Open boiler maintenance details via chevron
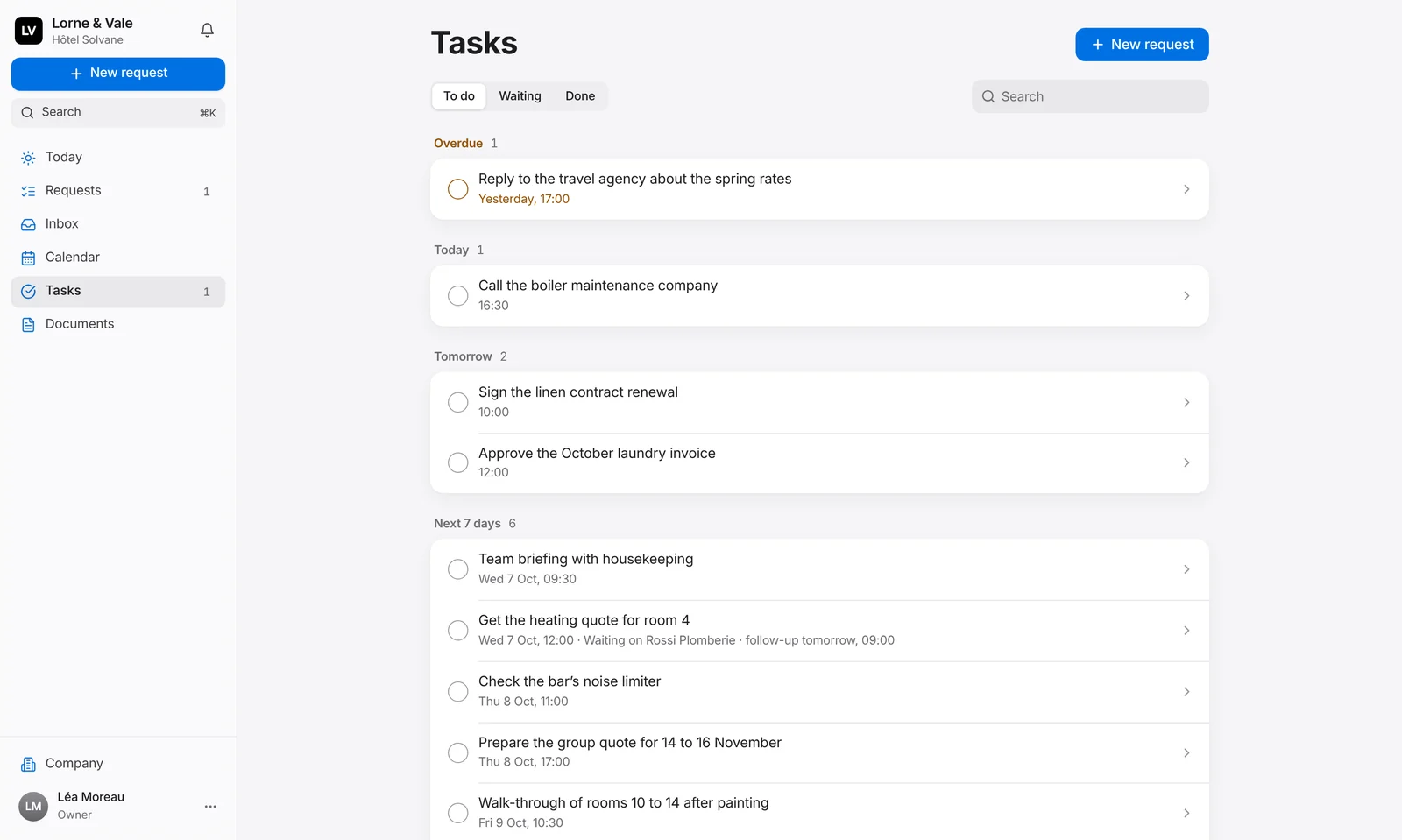1402x840 pixels. click(x=1186, y=296)
